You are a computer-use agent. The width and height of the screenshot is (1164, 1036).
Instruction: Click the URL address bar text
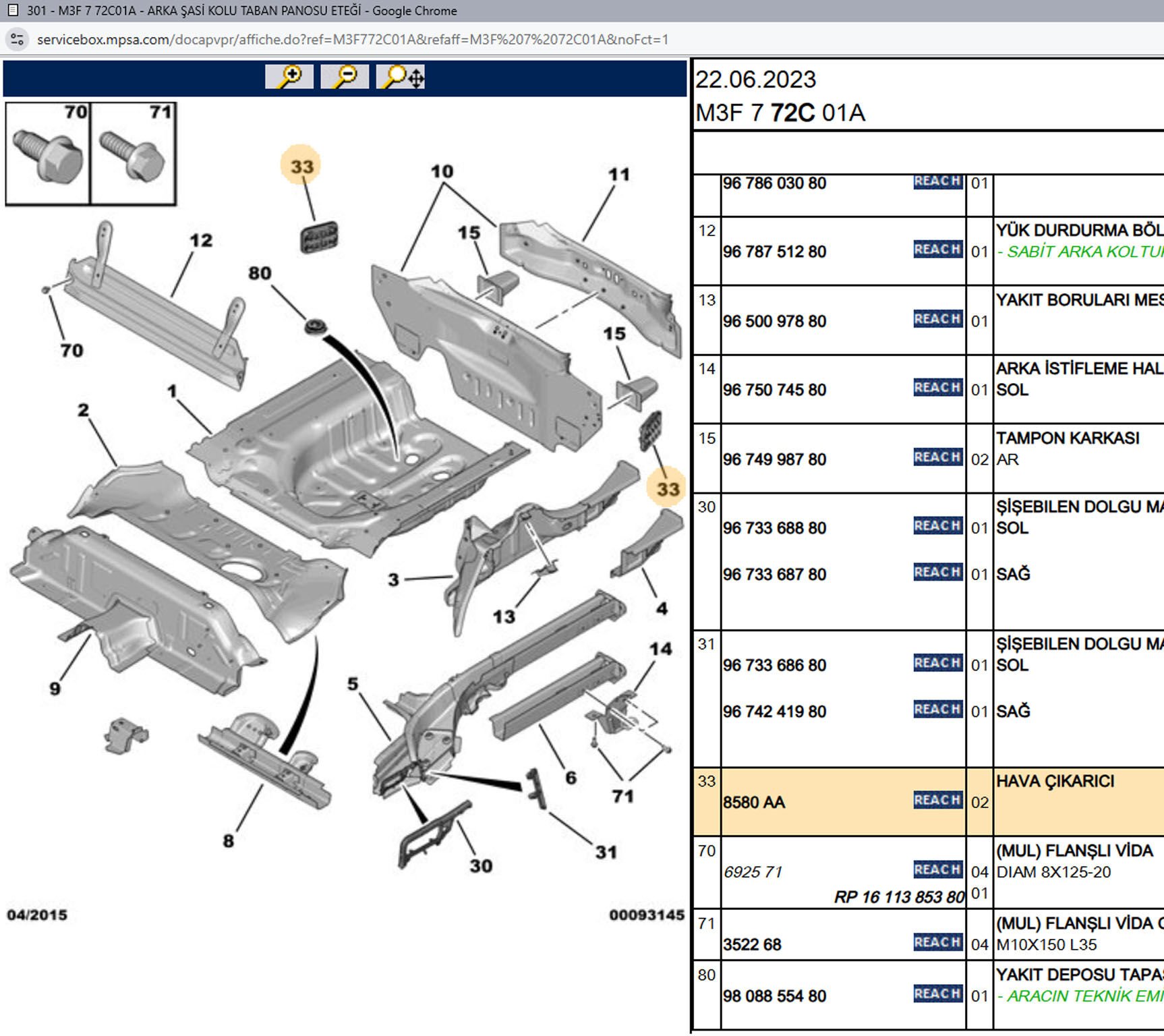click(352, 39)
